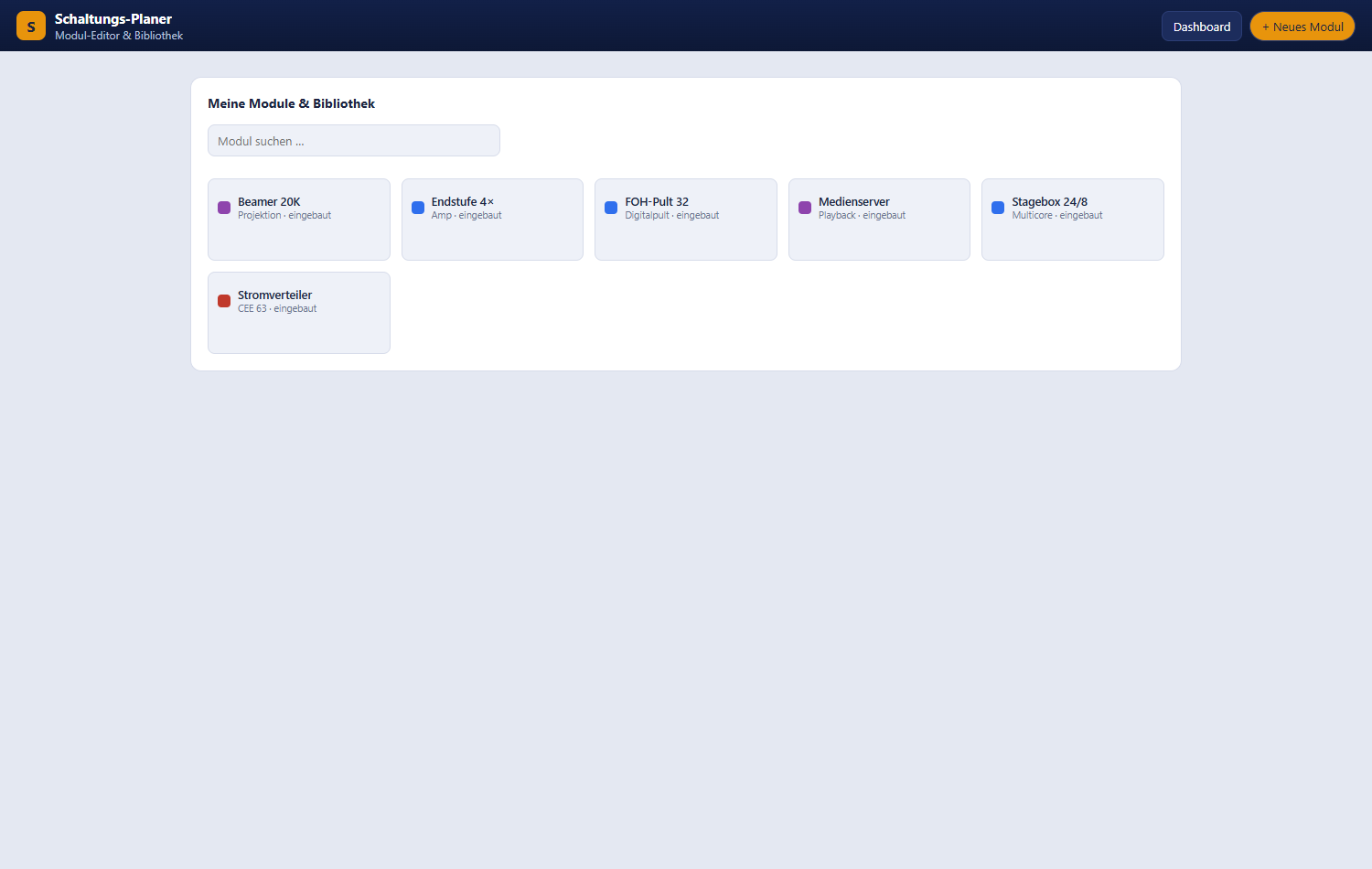This screenshot has width=1372, height=869.
Task: Click the 'Playback · eingebaut' subtitle
Action: coord(862,216)
